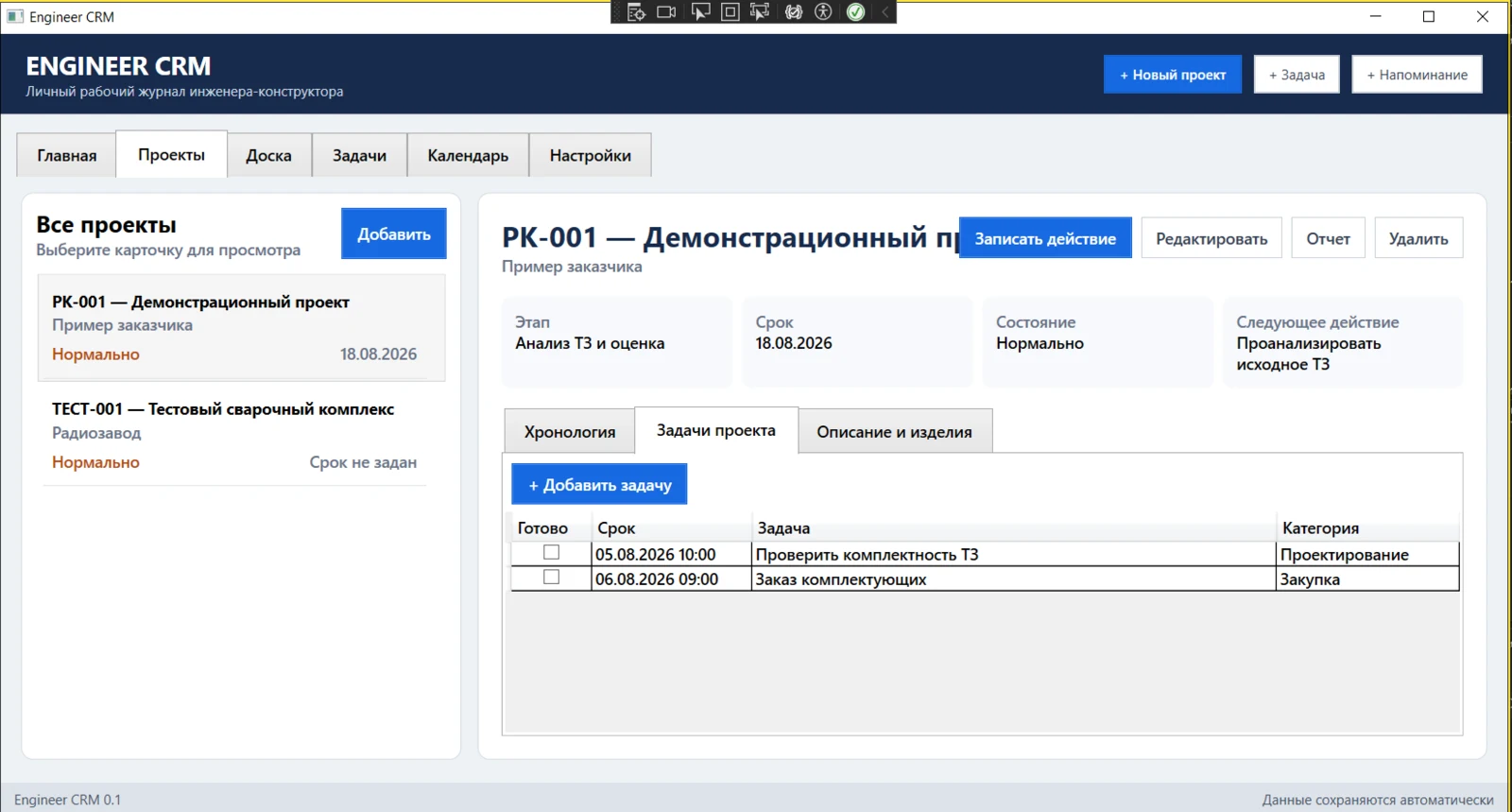1512x812 pixels.
Task: Check the Готово box for Проверить комплектность ТЗ
Action: click(x=551, y=552)
